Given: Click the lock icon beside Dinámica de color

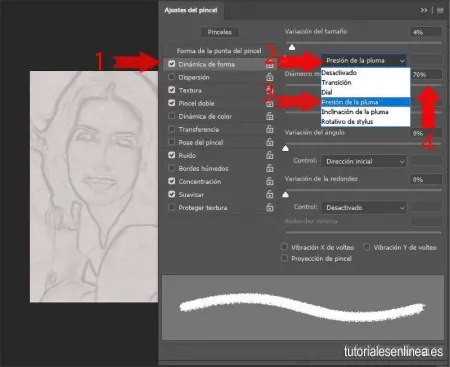Looking at the screenshot, I should pyautogui.click(x=270, y=116).
